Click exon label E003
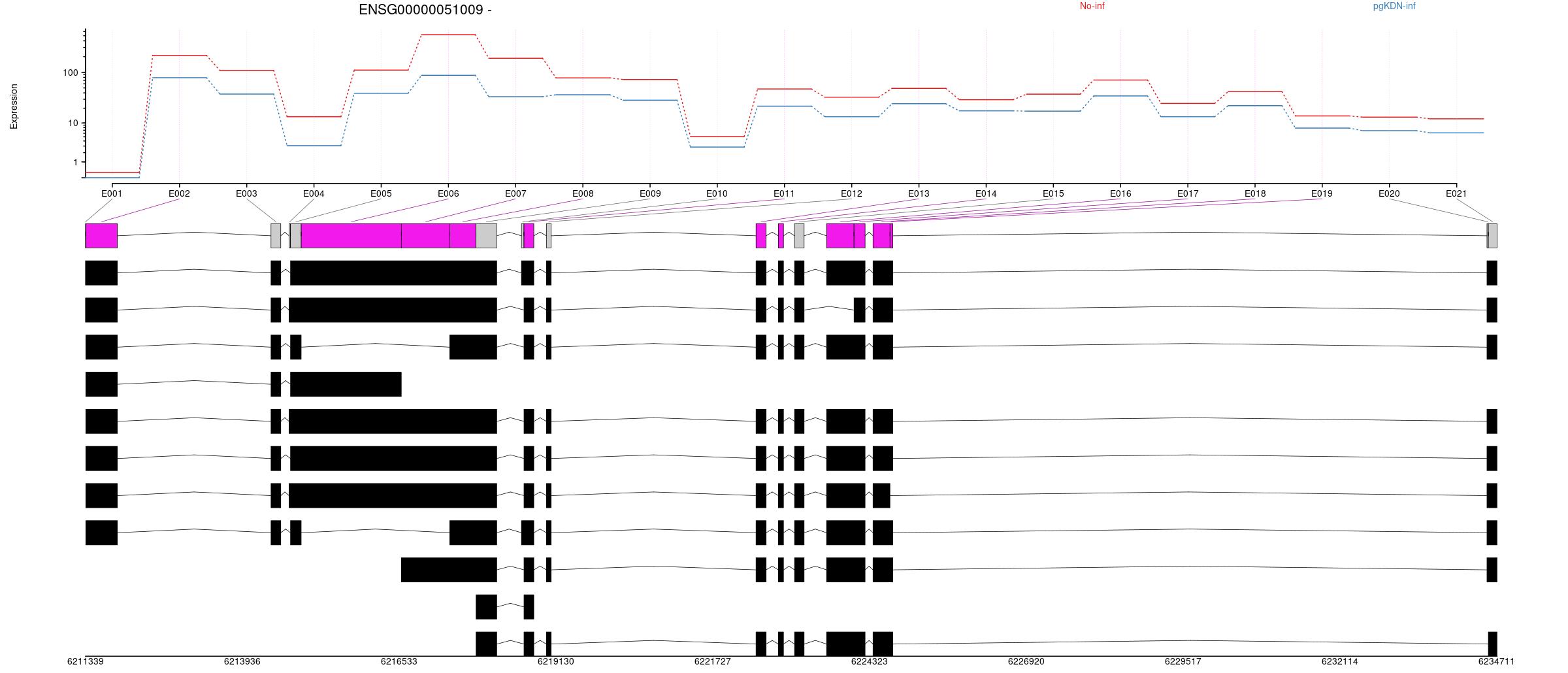The image size is (1568, 673). pos(246,193)
